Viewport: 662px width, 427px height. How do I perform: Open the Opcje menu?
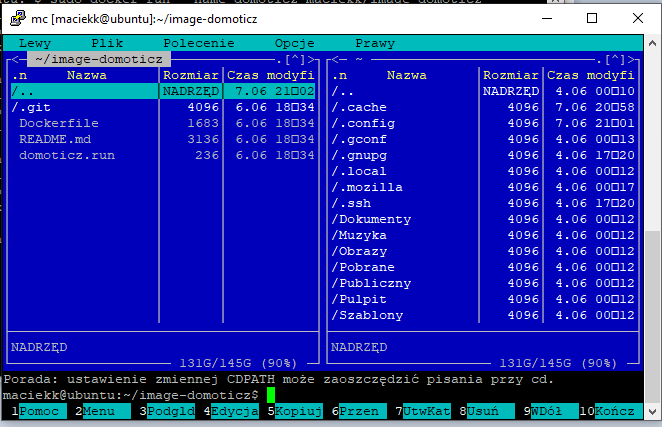pos(294,43)
